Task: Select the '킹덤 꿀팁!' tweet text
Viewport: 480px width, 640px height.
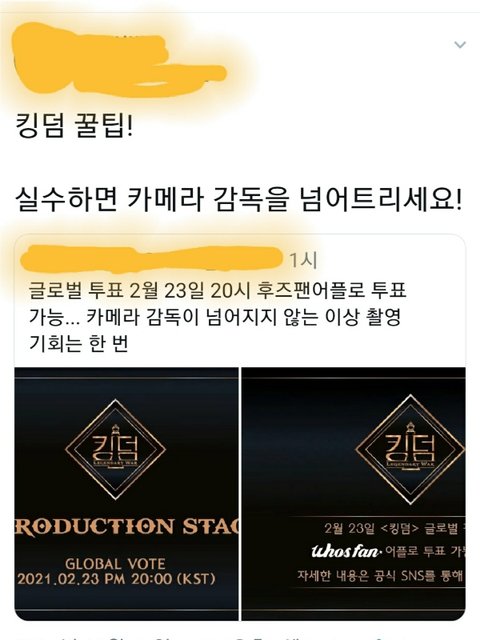Action: click(x=74, y=127)
